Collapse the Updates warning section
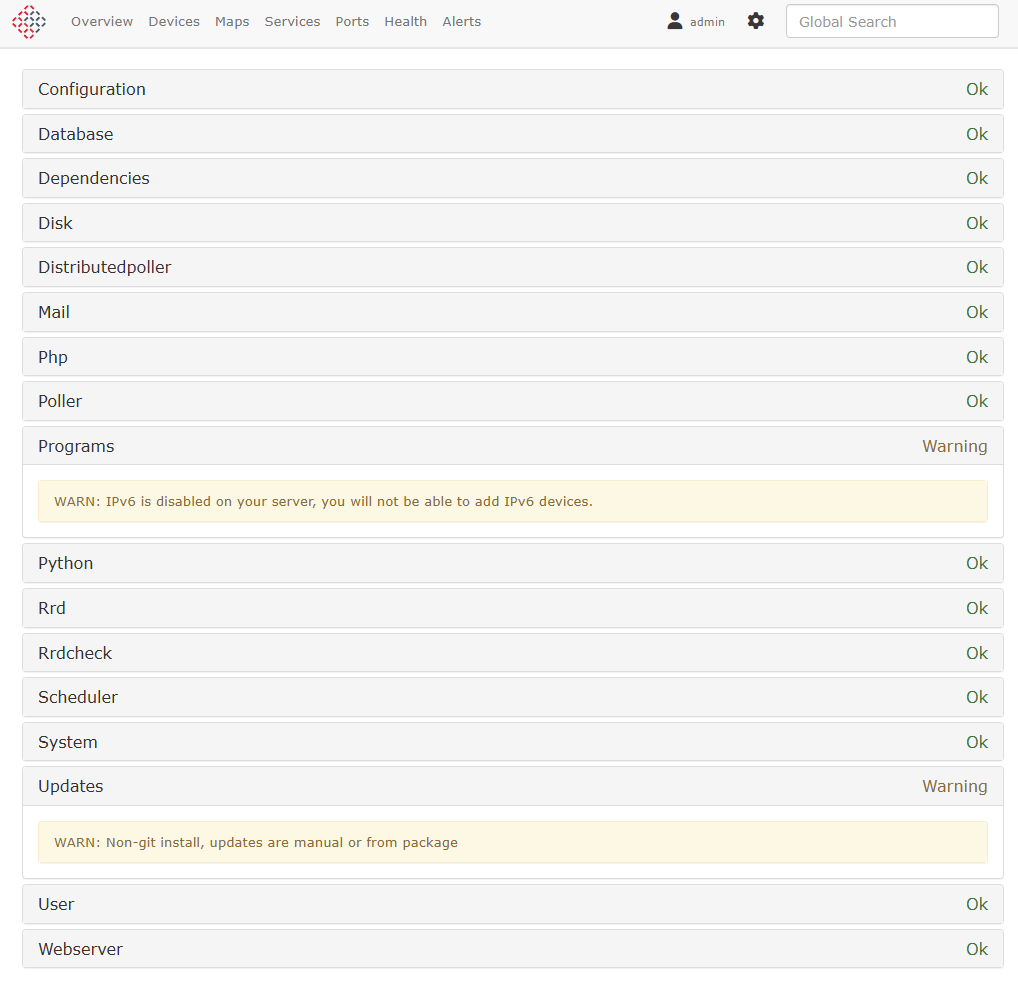The height and width of the screenshot is (984, 1018). pos(513,786)
